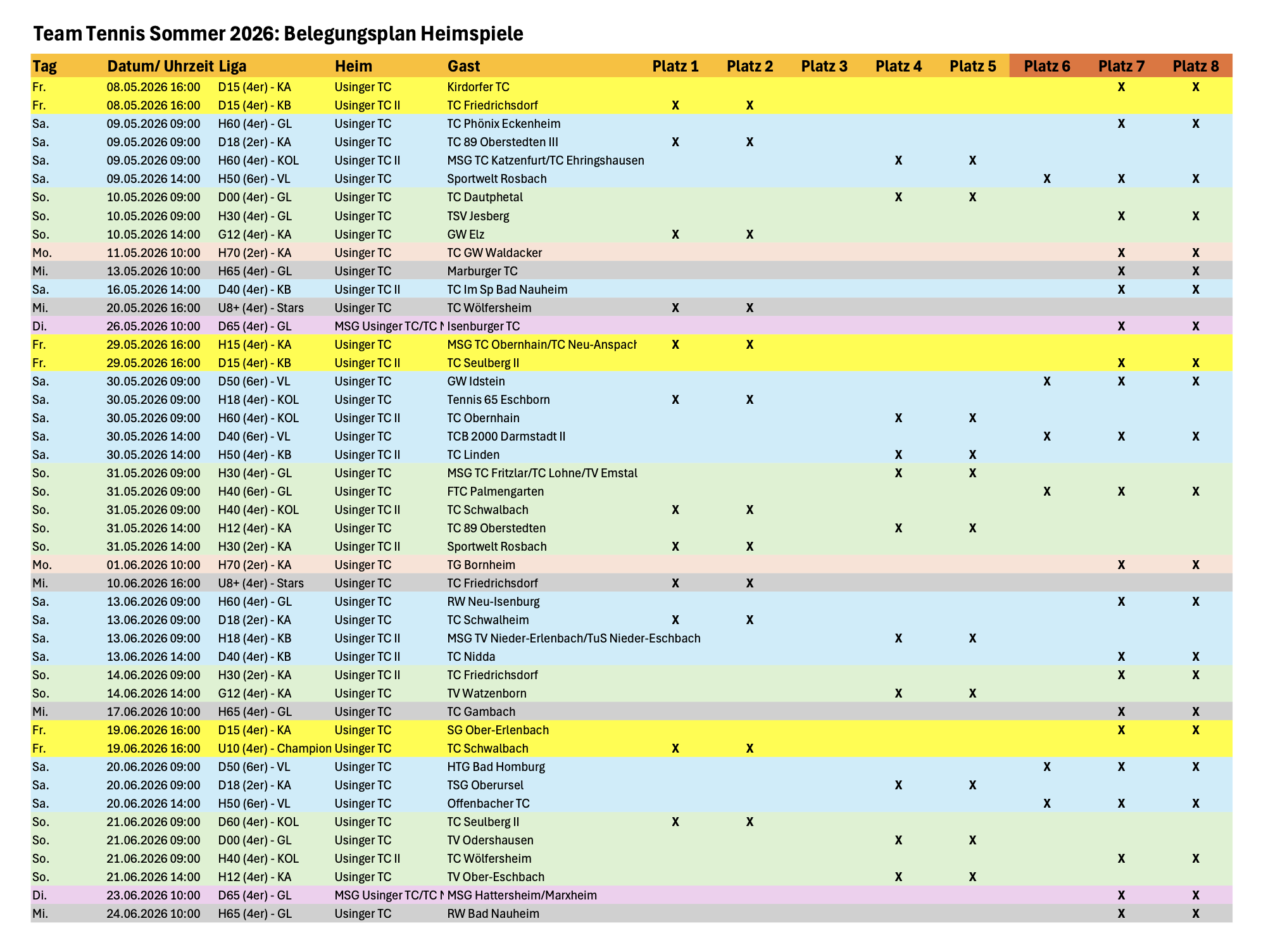Image resolution: width=1261 pixels, height=952 pixels.
Task: Select guest cell 'TCB 2000 Darmstadt II'
Action: (506, 436)
